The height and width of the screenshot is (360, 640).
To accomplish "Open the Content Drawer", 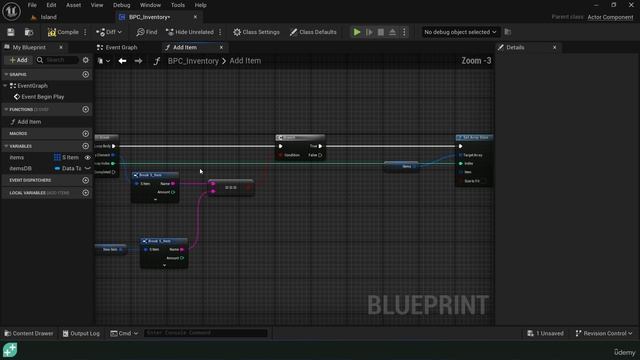I will click(29, 333).
